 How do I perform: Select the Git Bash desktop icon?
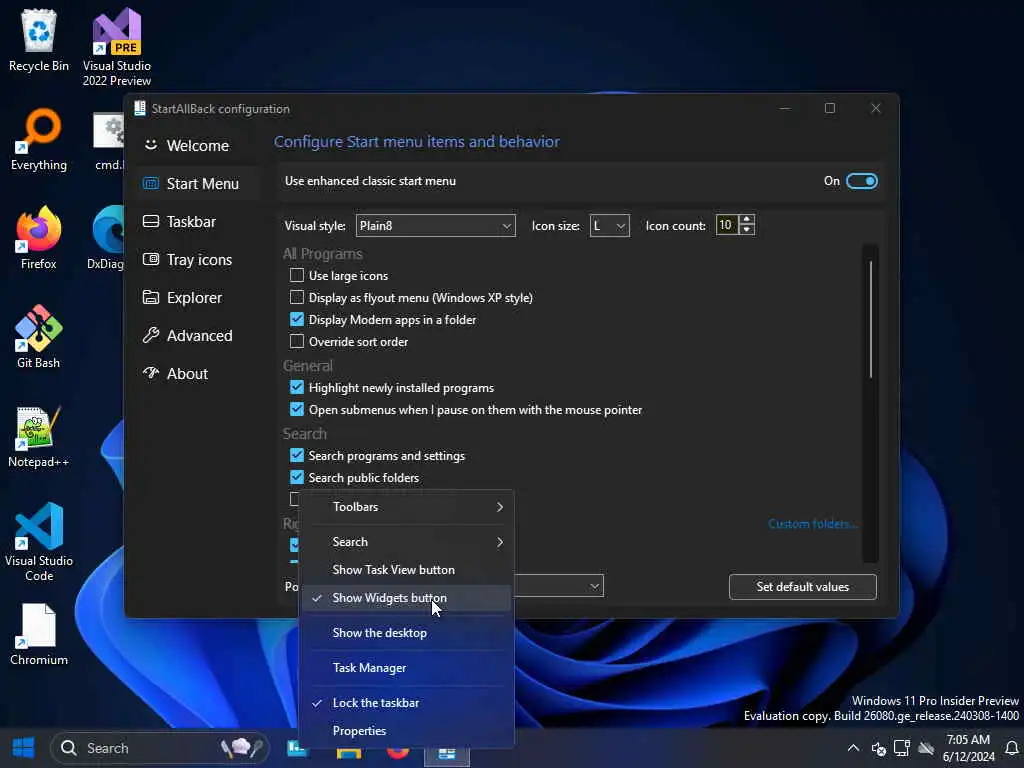click(x=39, y=337)
